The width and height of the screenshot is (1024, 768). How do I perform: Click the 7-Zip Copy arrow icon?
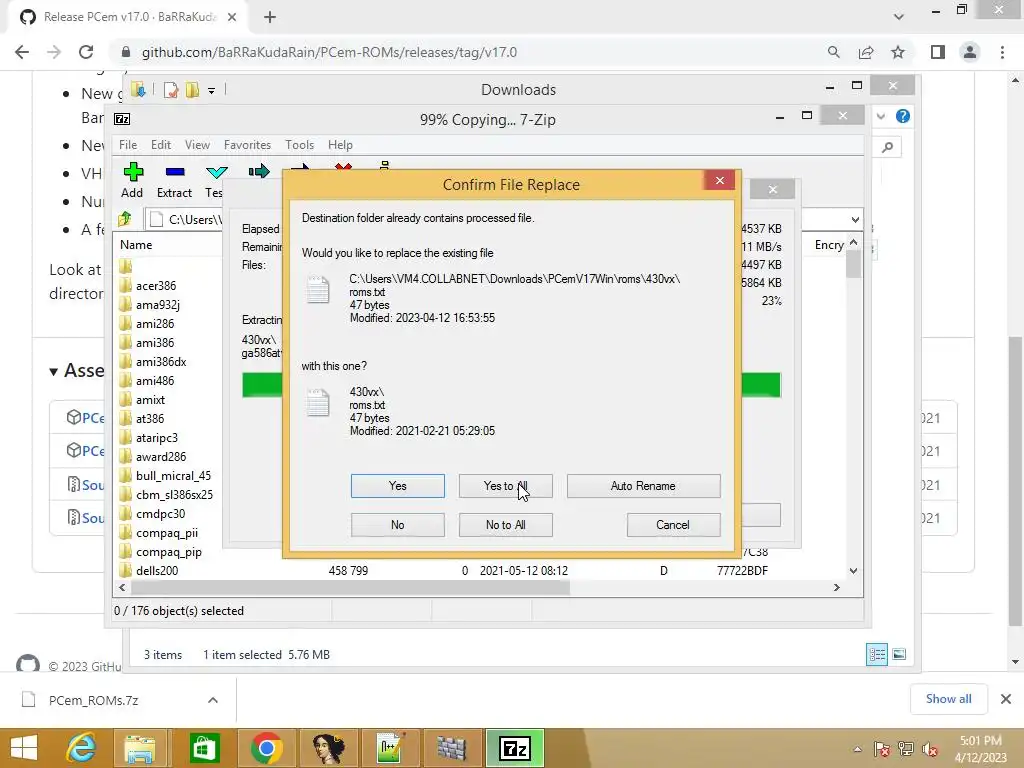[x=259, y=172]
